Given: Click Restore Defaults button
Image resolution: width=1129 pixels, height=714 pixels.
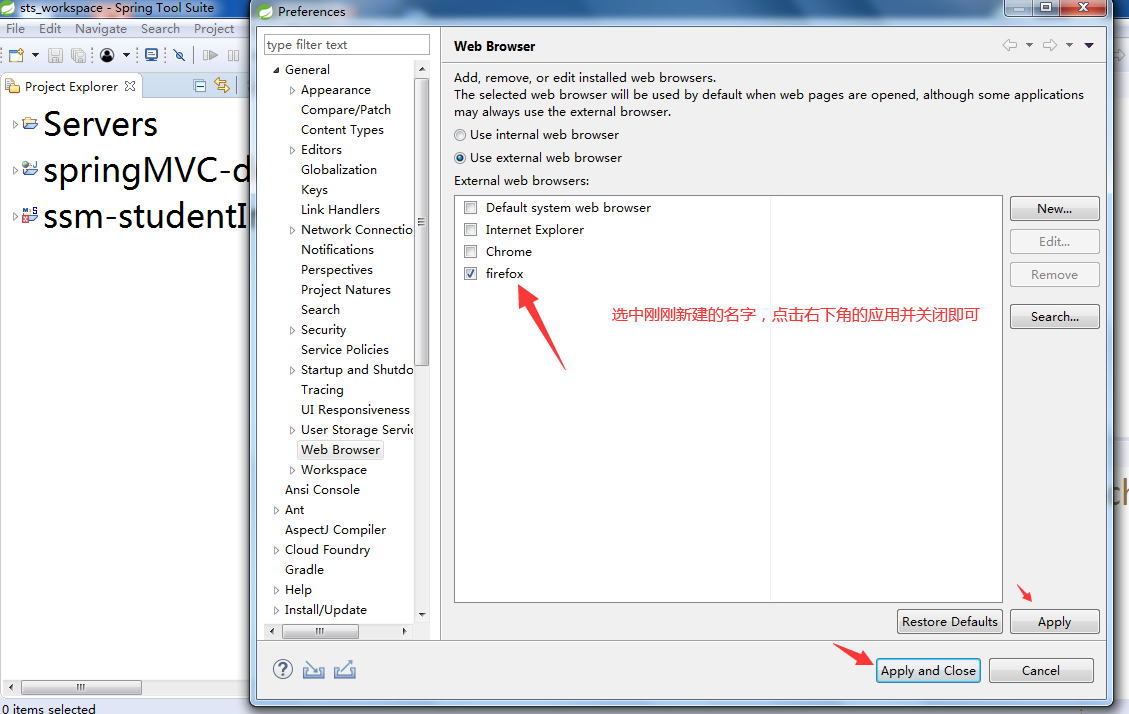Looking at the screenshot, I should pyautogui.click(x=949, y=622).
